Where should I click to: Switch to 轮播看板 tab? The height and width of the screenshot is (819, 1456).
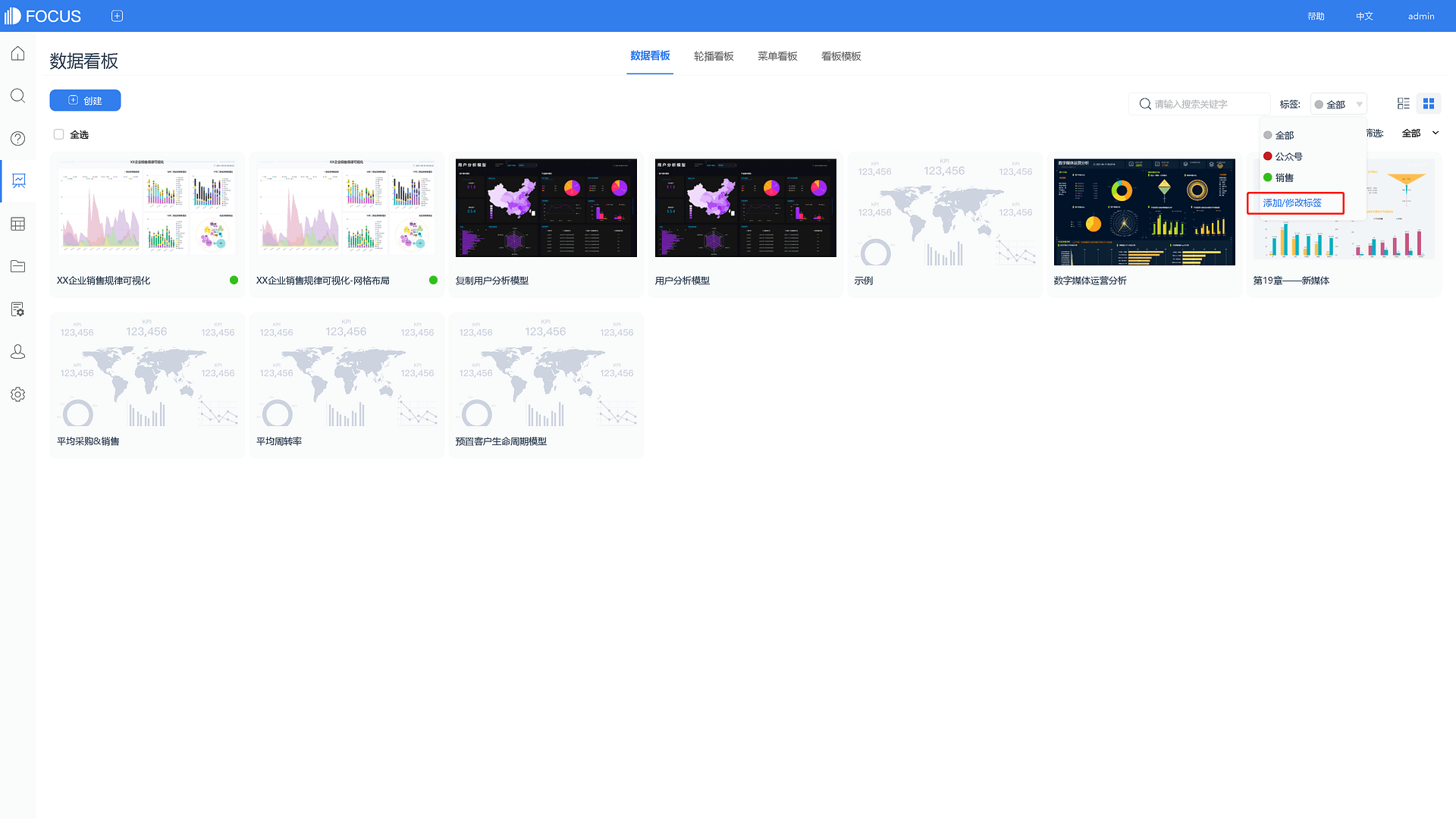[714, 56]
